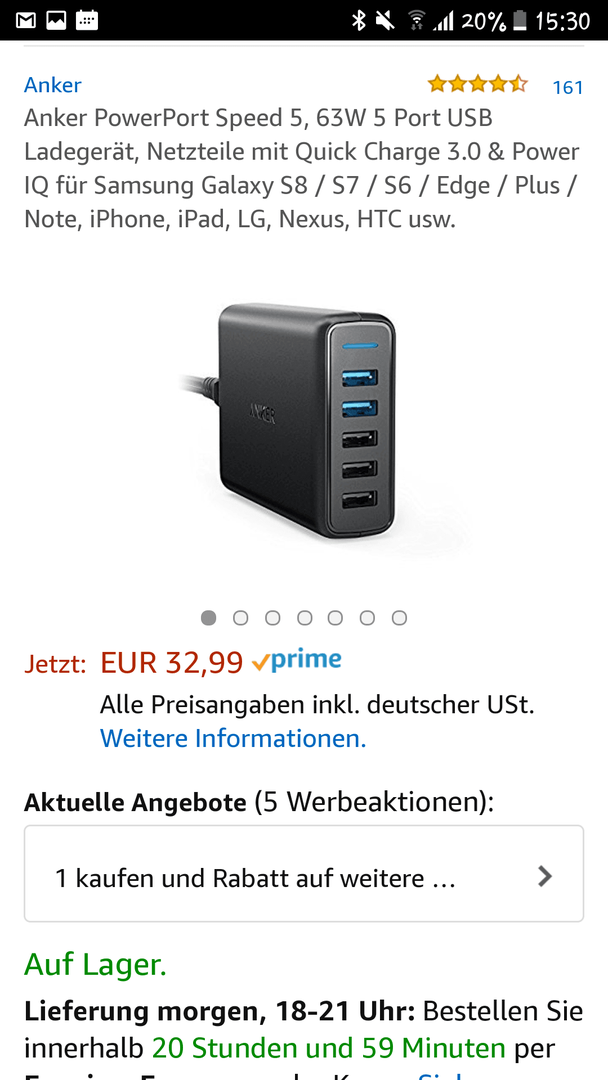This screenshot has height=1080, width=608.
Task: Tap the image notification icon in status bar
Action: coord(56,20)
